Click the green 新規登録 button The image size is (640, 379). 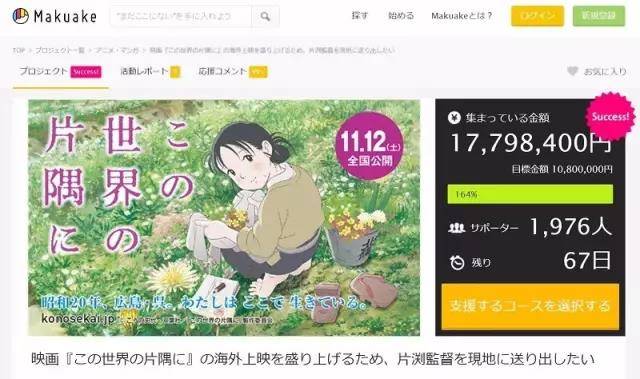(599, 16)
